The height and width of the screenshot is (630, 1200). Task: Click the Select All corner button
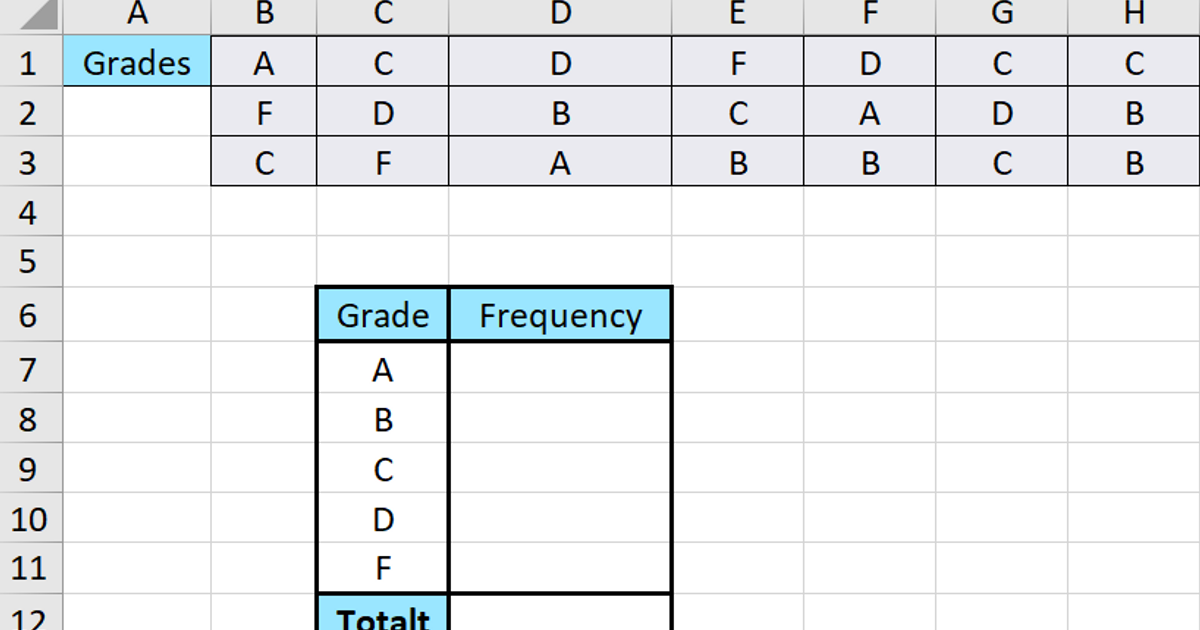click(x=31, y=14)
